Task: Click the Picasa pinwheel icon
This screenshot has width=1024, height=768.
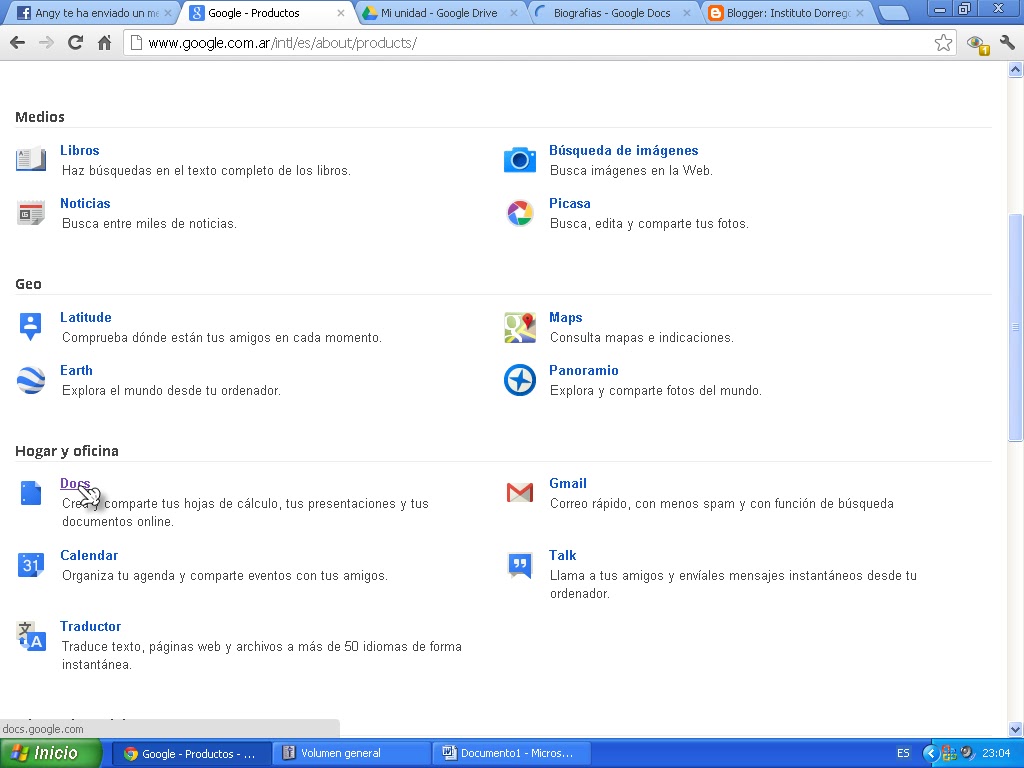Action: (520, 213)
